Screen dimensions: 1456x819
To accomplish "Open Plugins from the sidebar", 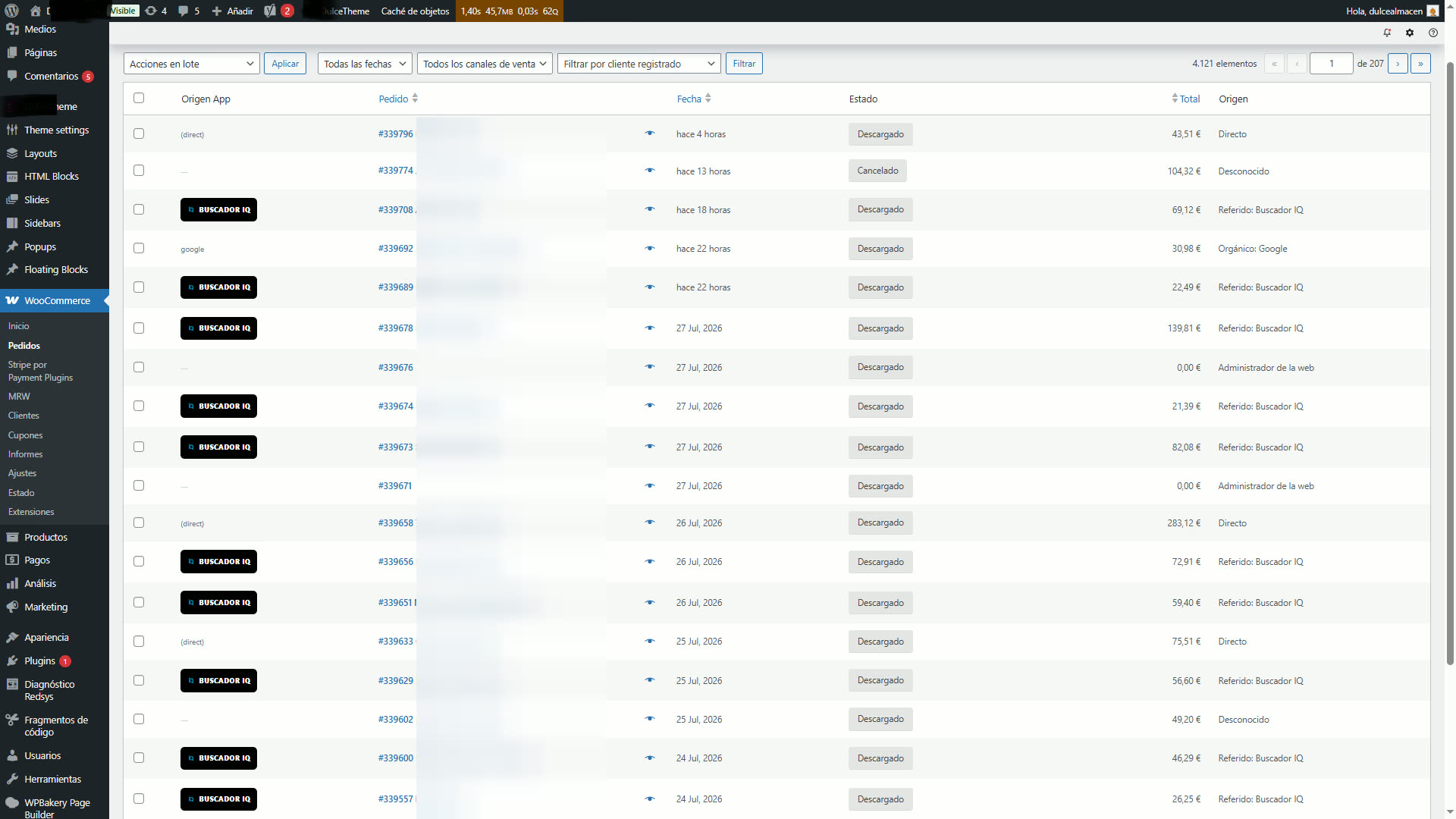I will tap(47, 661).
